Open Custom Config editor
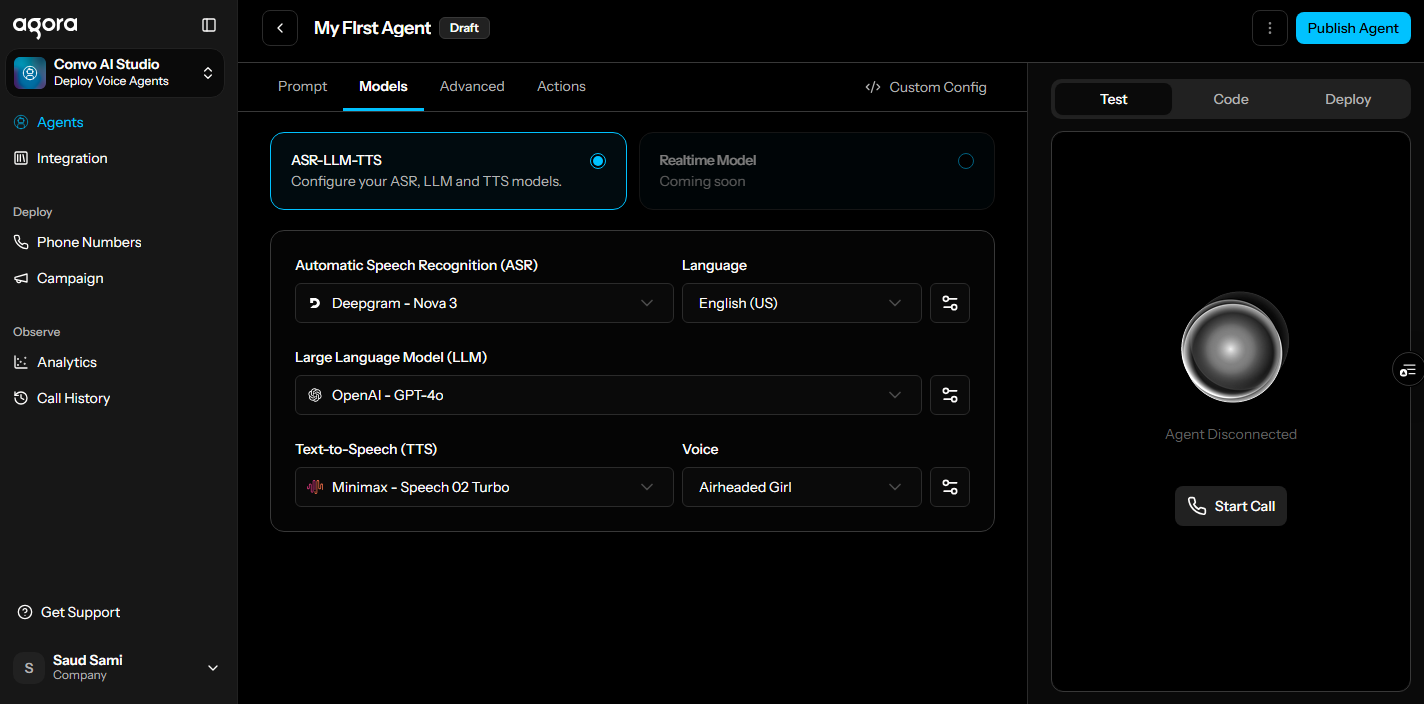1424x704 pixels. click(x=926, y=87)
